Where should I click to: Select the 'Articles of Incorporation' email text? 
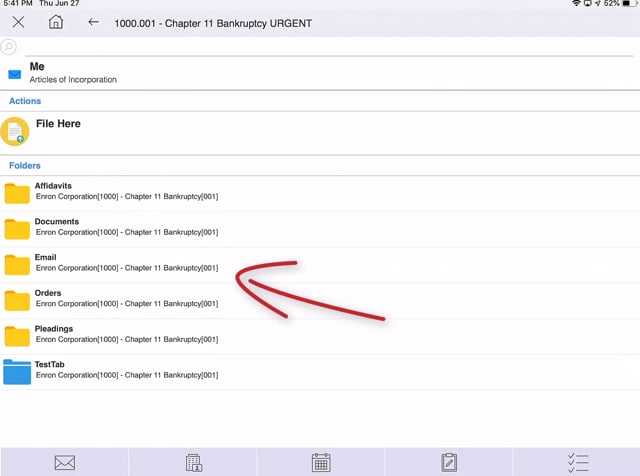click(x=73, y=80)
